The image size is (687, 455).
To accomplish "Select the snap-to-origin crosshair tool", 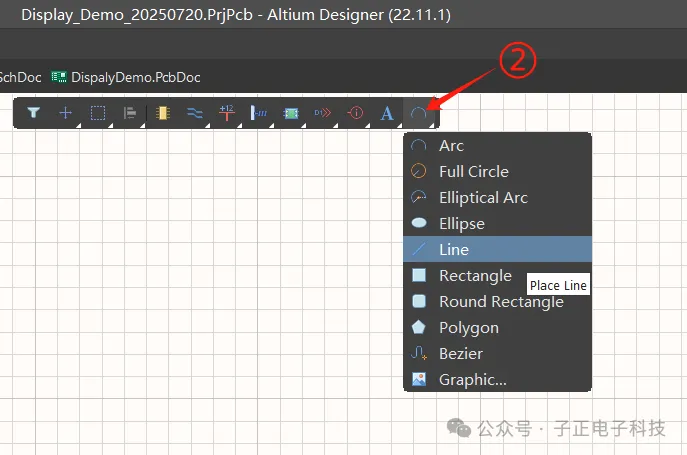I will (x=66, y=113).
